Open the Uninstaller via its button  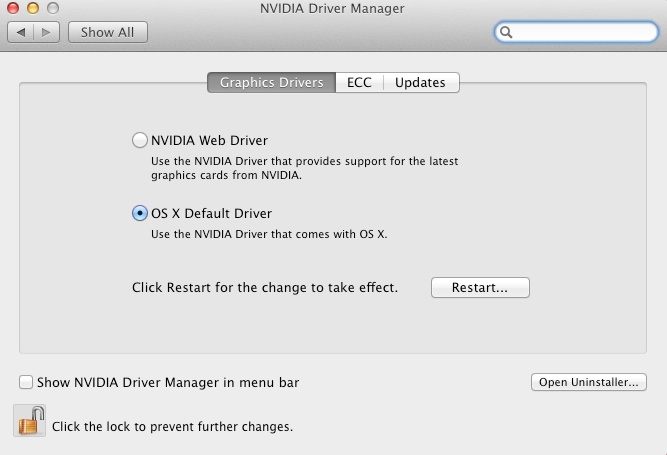(x=589, y=382)
